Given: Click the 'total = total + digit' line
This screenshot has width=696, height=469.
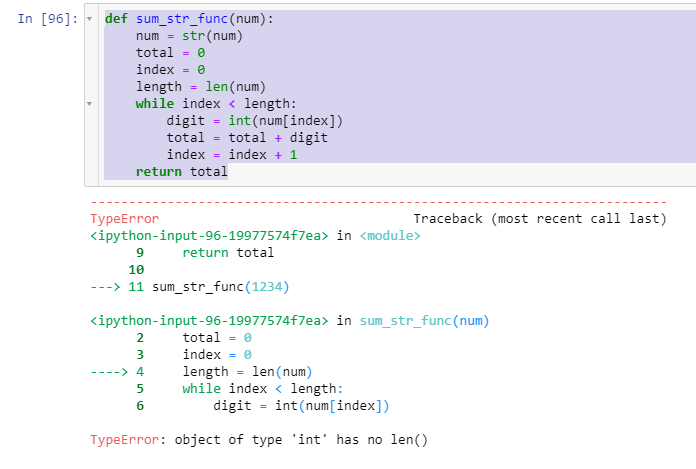Looking at the screenshot, I should (x=247, y=138).
